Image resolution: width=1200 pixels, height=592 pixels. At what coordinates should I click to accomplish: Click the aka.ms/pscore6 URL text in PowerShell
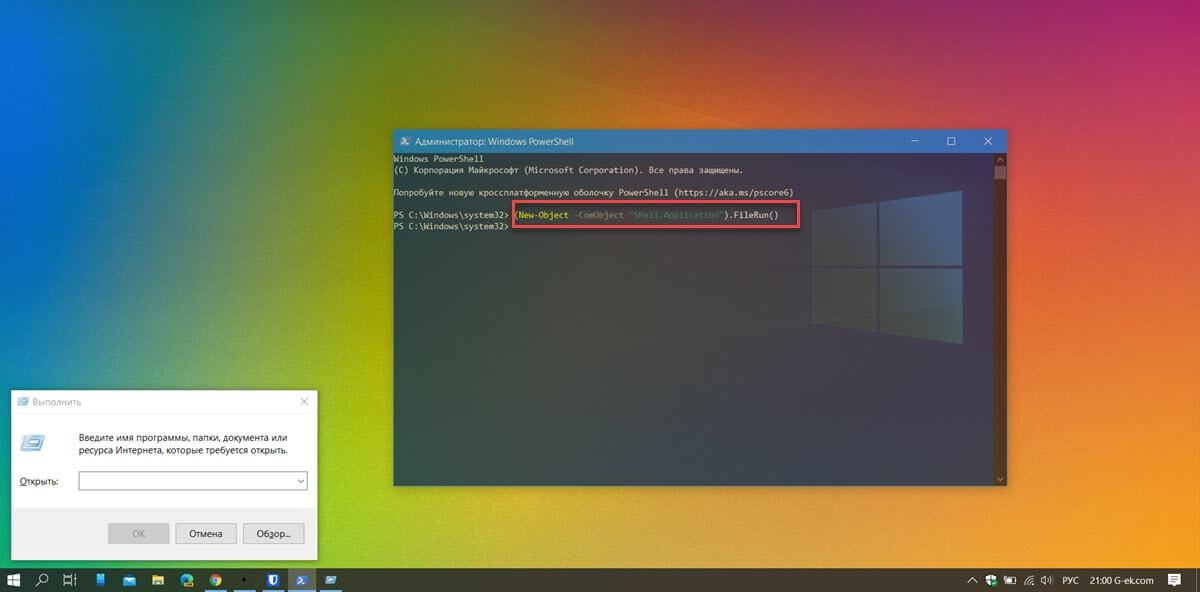click(735, 192)
